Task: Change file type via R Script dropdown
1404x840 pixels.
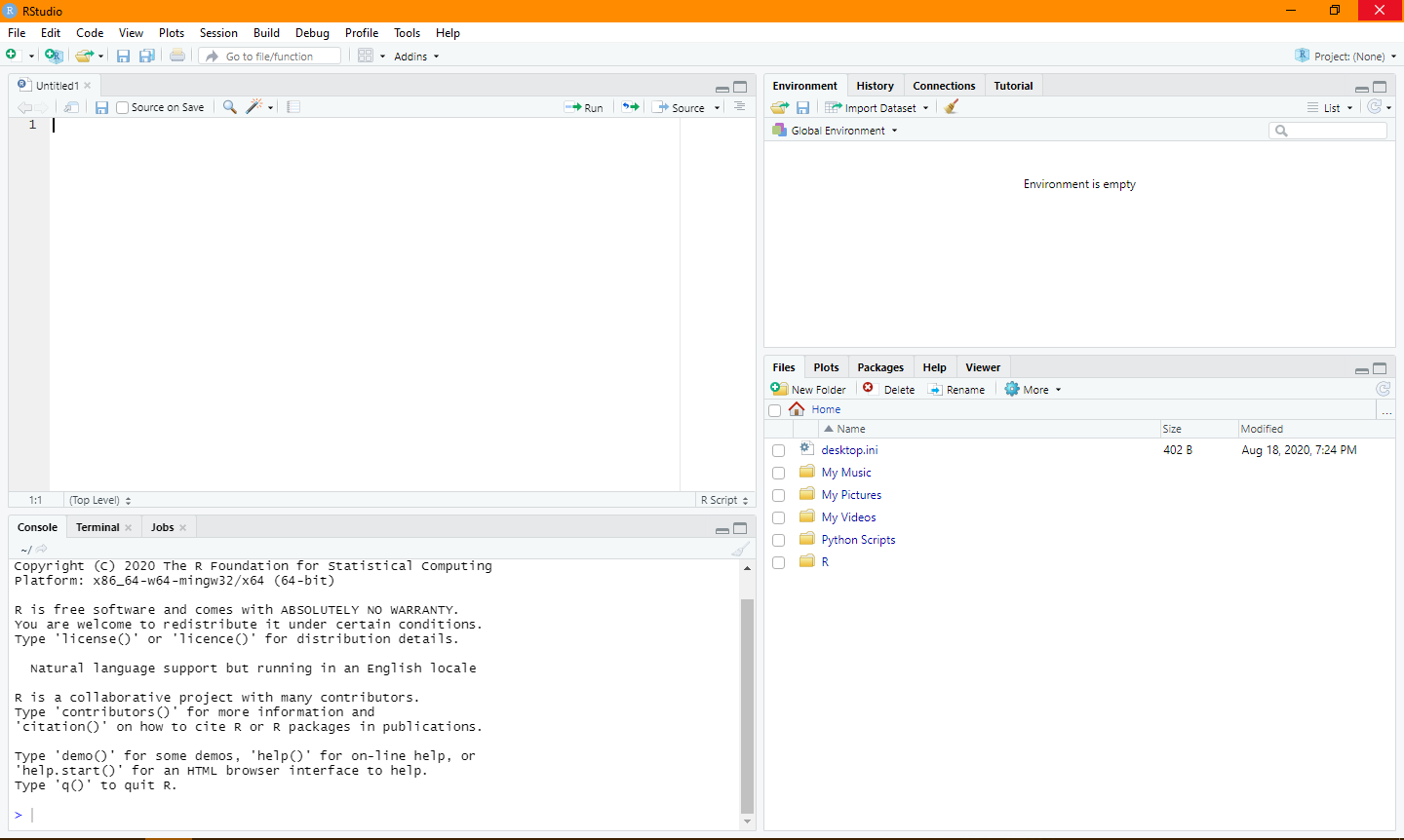Action: coord(724,500)
